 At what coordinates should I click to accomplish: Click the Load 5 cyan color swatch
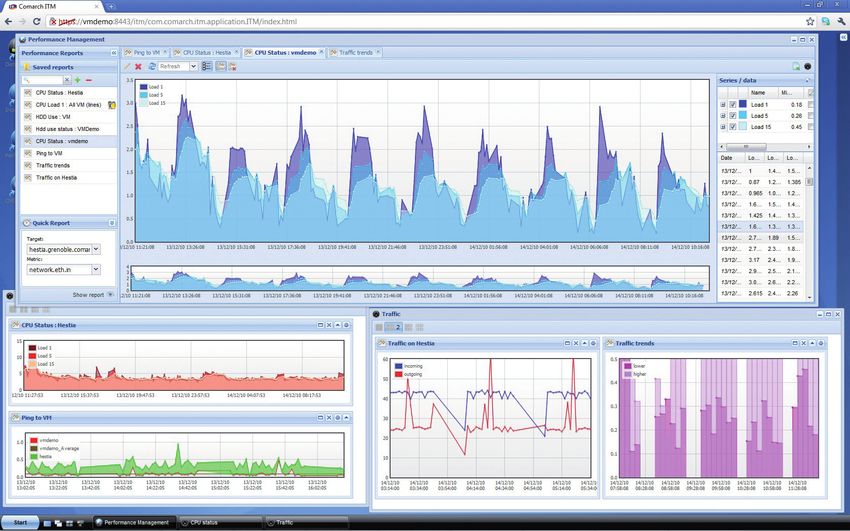743,115
